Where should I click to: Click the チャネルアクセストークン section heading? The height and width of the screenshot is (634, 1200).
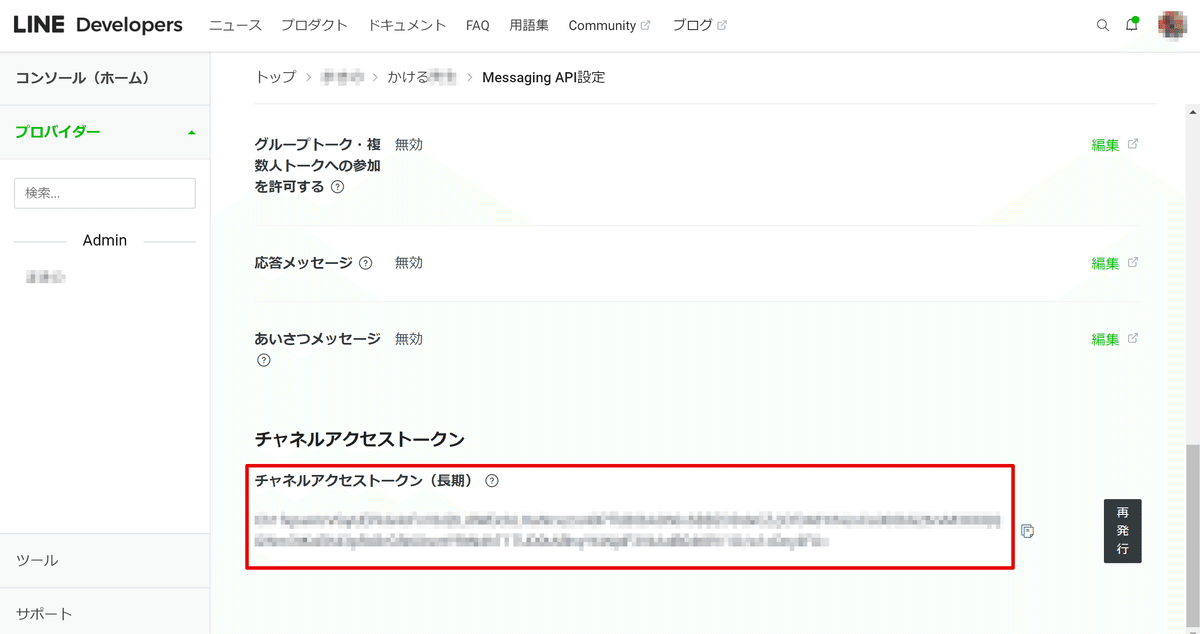pos(360,439)
